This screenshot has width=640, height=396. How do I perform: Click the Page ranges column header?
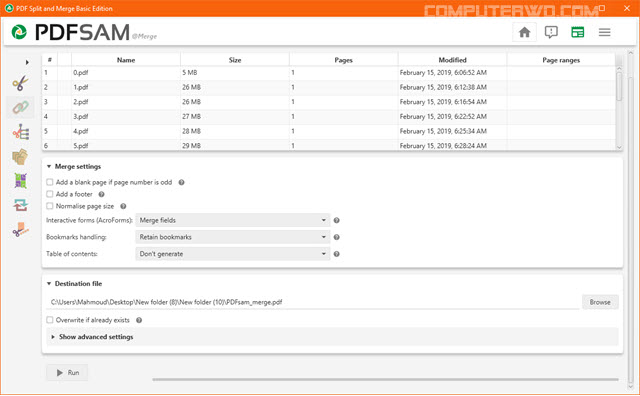[561, 60]
